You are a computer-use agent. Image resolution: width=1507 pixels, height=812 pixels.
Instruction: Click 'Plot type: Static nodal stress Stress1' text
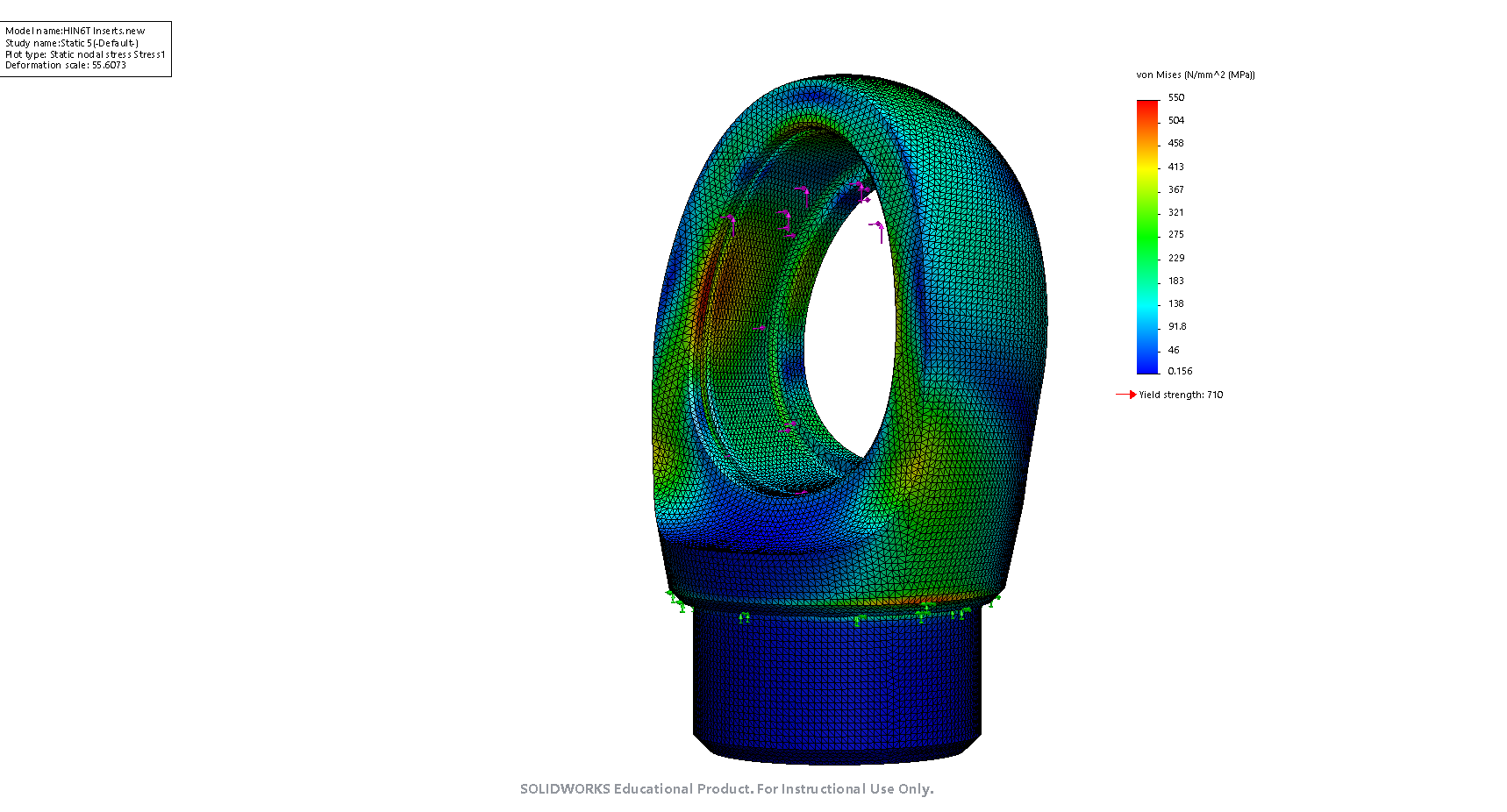click(85, 54)
